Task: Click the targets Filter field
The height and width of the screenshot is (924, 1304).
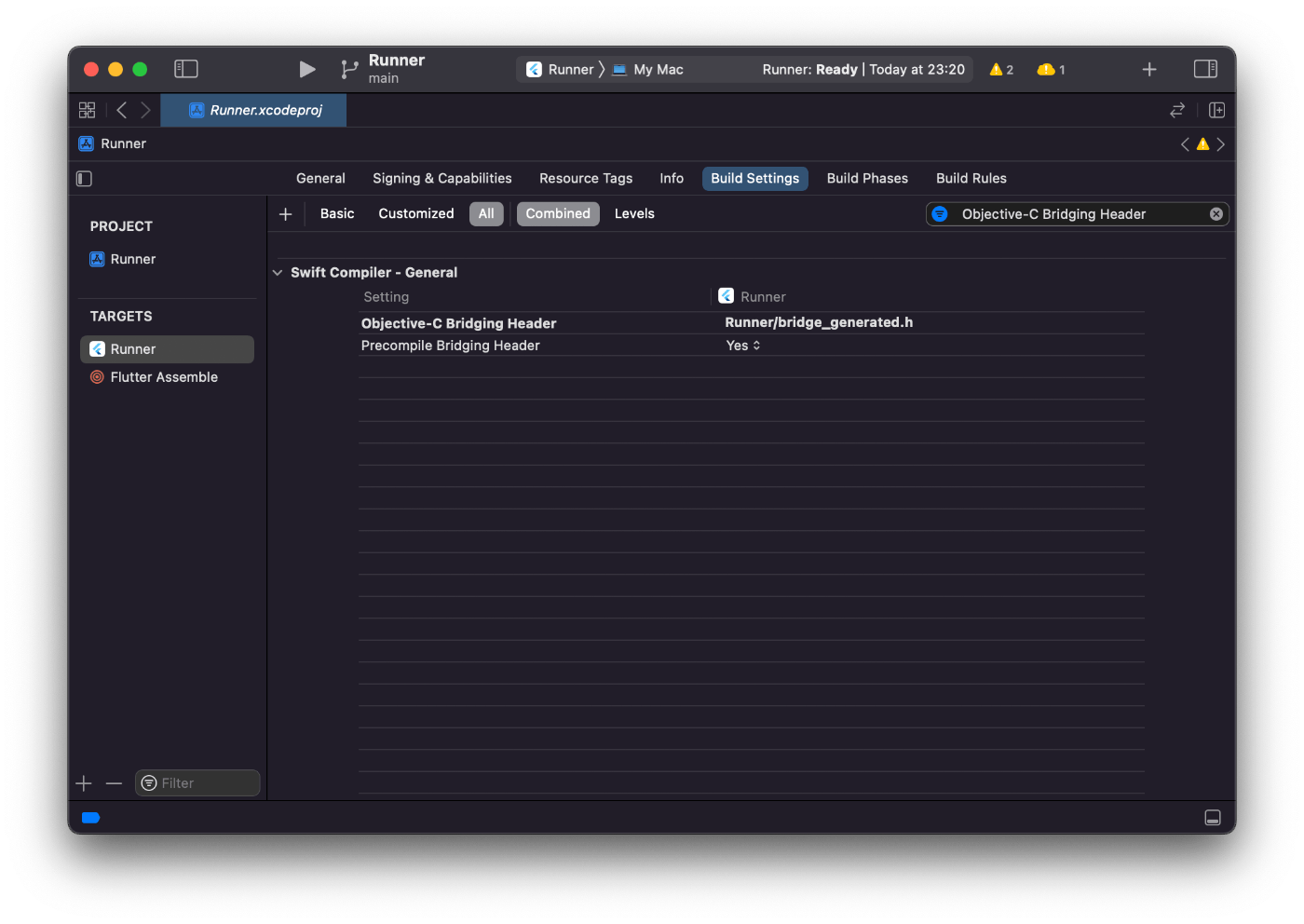Action: click(x=197, y=783)
